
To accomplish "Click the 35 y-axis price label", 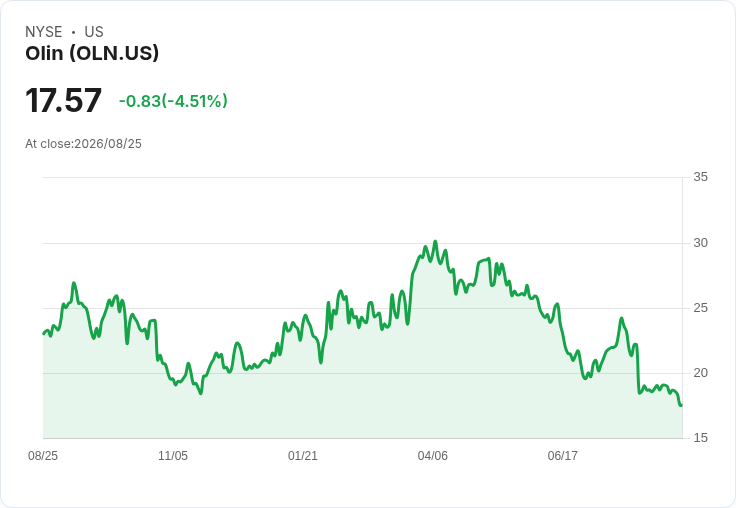I will pyautogui.click(x=700, y=177).
